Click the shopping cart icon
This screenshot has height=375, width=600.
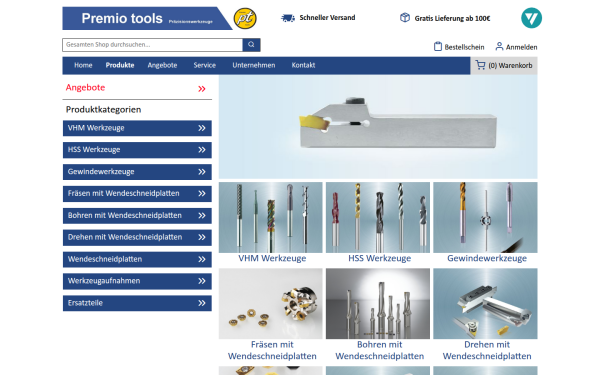point(480,65)
